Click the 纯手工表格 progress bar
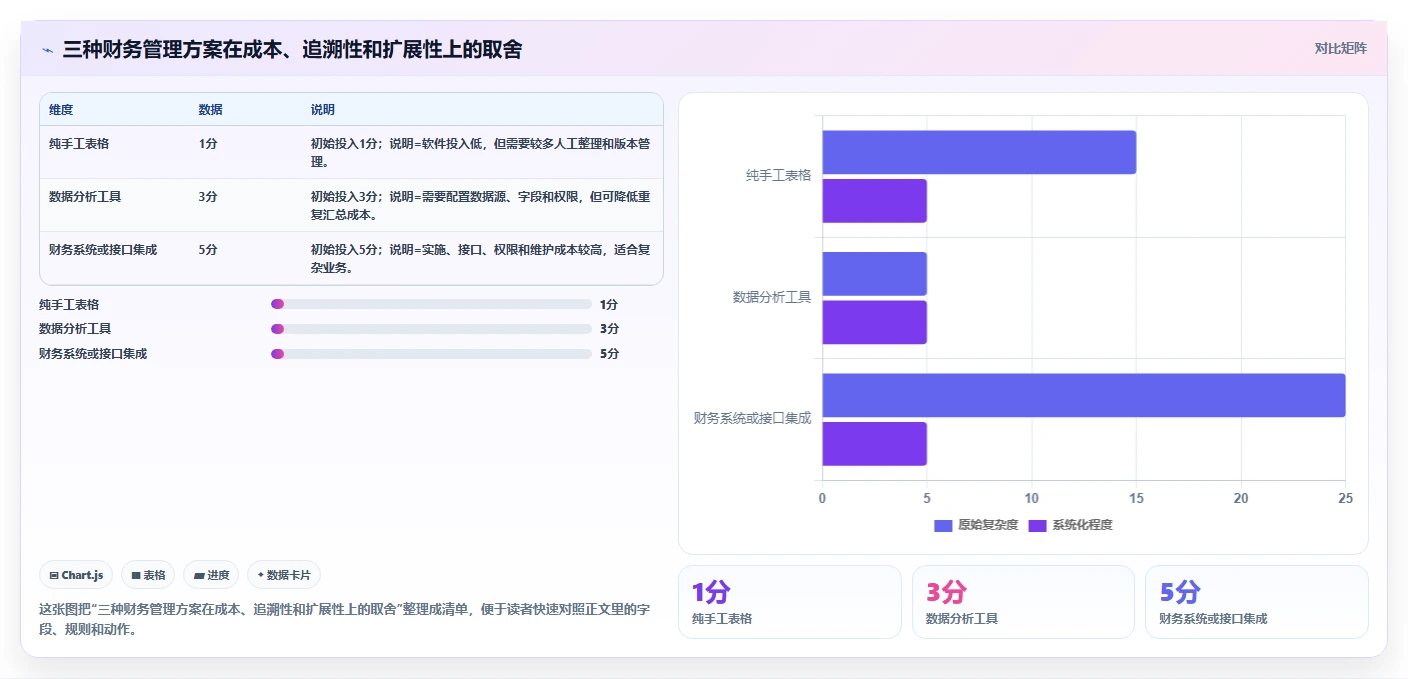The height and width of the screenshot is (679, 1408). 431,304
